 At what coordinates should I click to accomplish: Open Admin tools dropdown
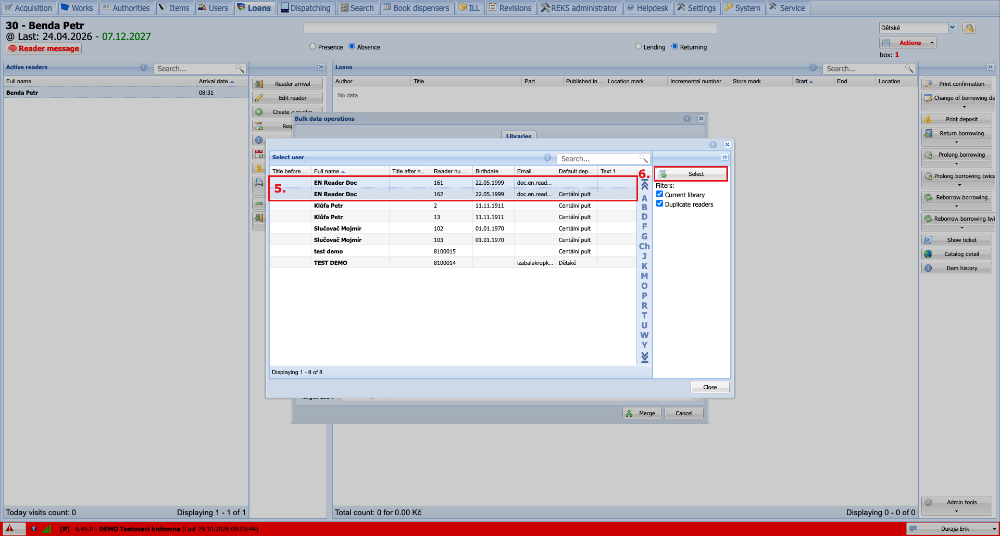point(957,504)
